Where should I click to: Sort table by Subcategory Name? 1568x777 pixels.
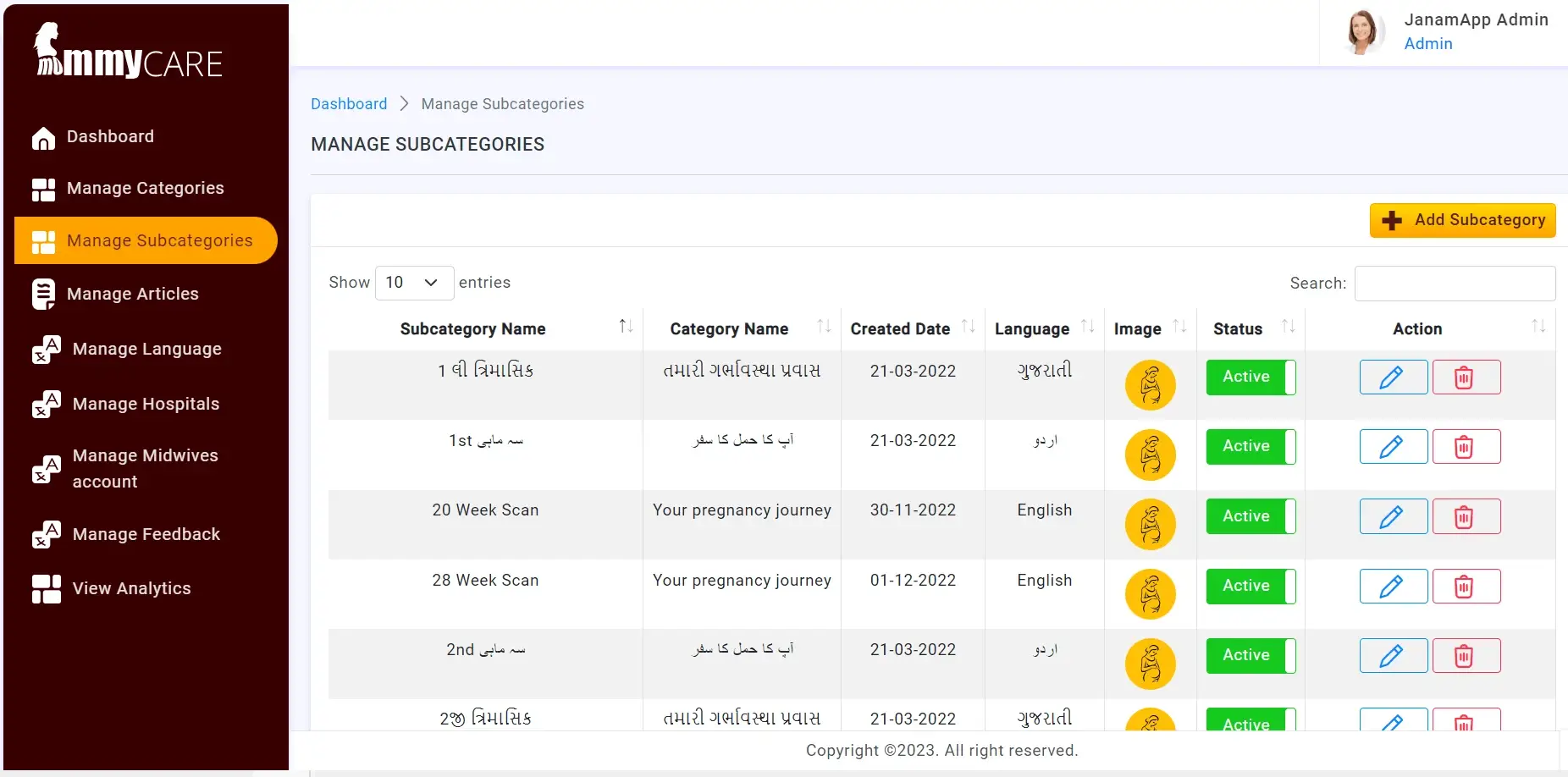tap(627, 326)
